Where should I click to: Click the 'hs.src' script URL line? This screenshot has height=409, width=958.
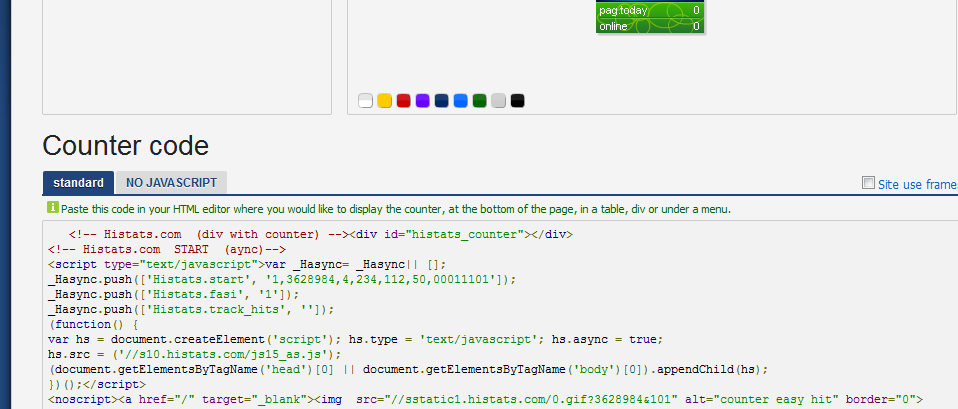pos(194,355)
